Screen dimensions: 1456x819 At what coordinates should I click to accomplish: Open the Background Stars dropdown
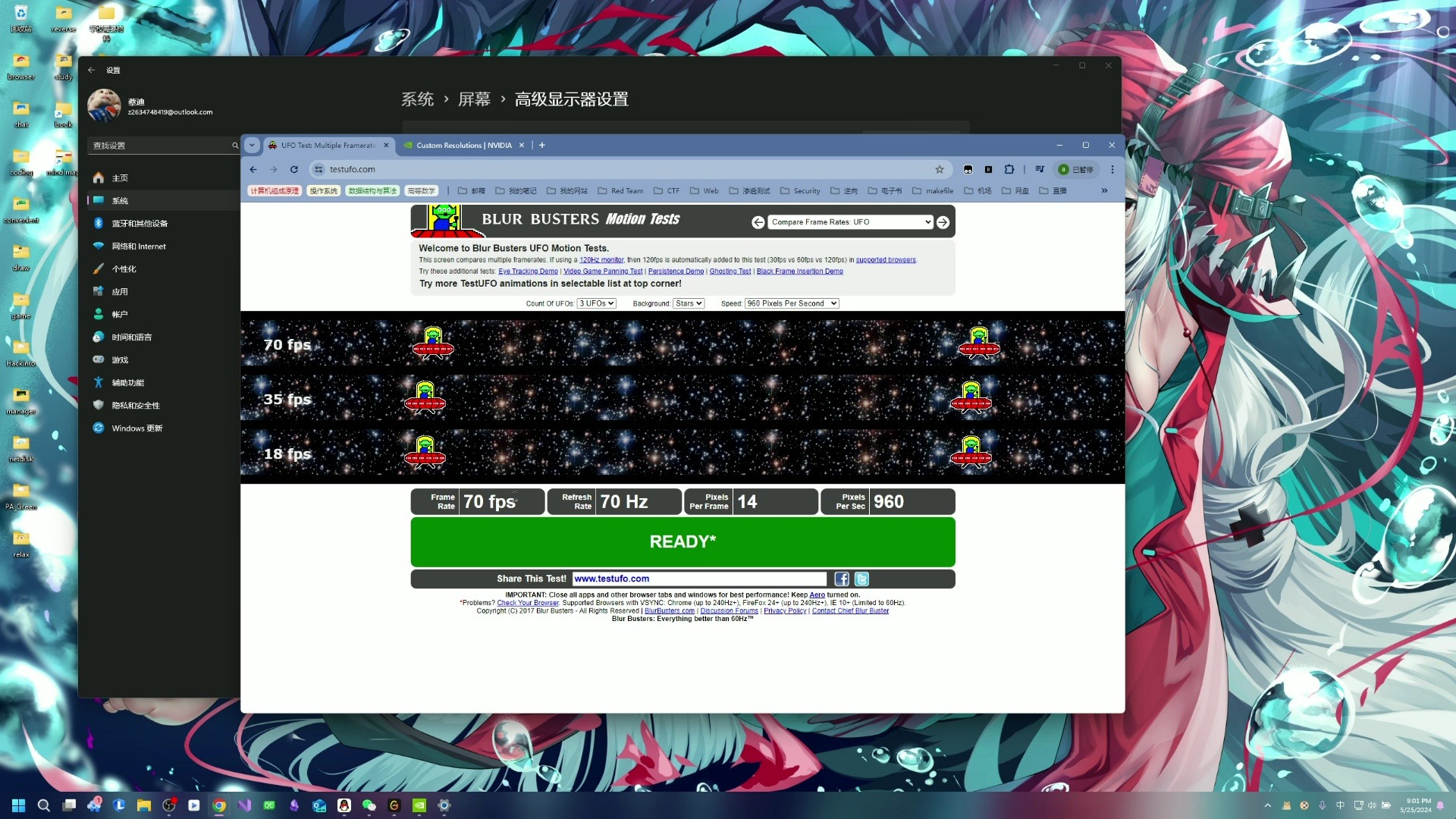(x=689, y=303)
